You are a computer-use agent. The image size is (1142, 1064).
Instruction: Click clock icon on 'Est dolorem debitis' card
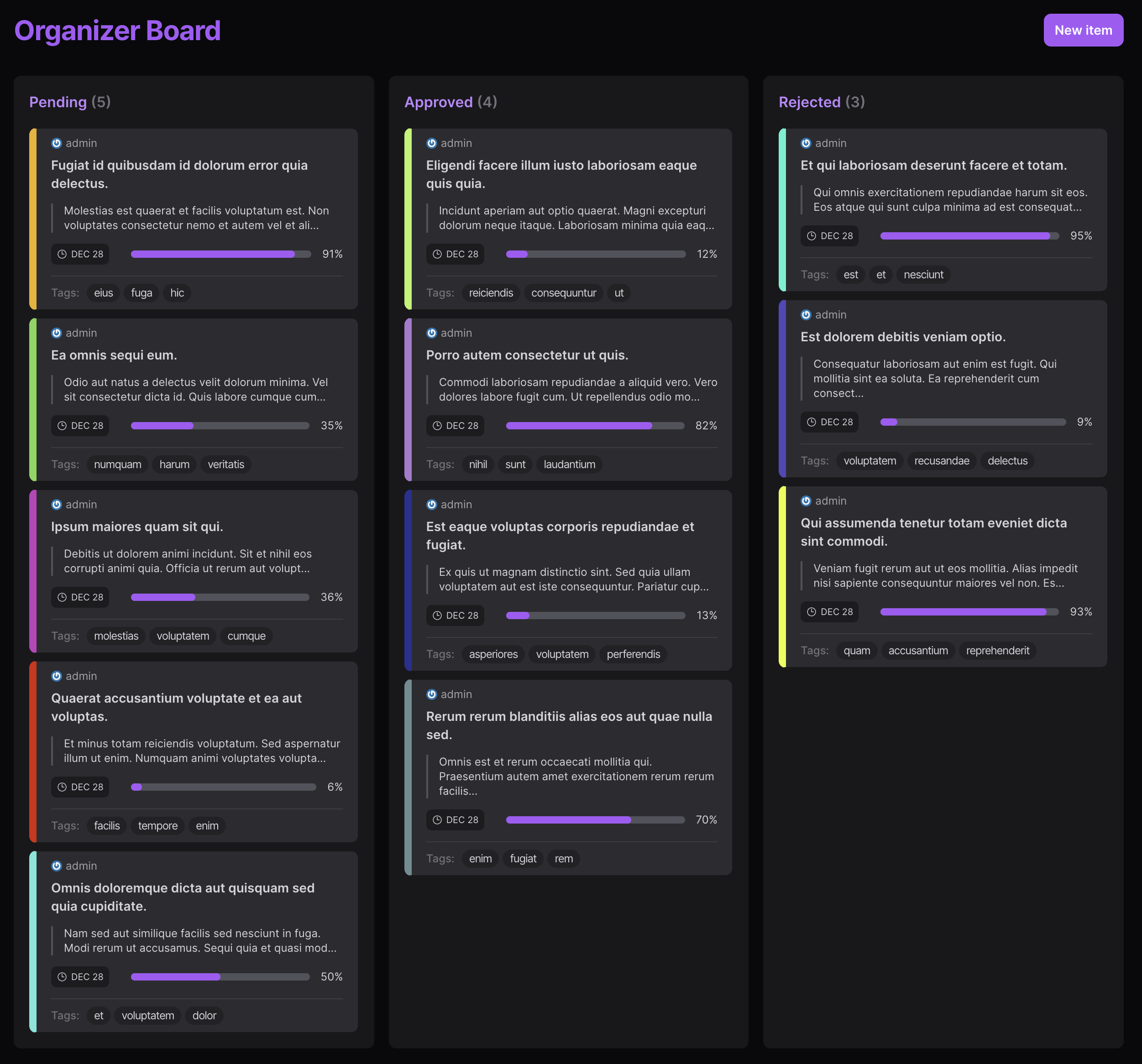(x=811, y=422)
